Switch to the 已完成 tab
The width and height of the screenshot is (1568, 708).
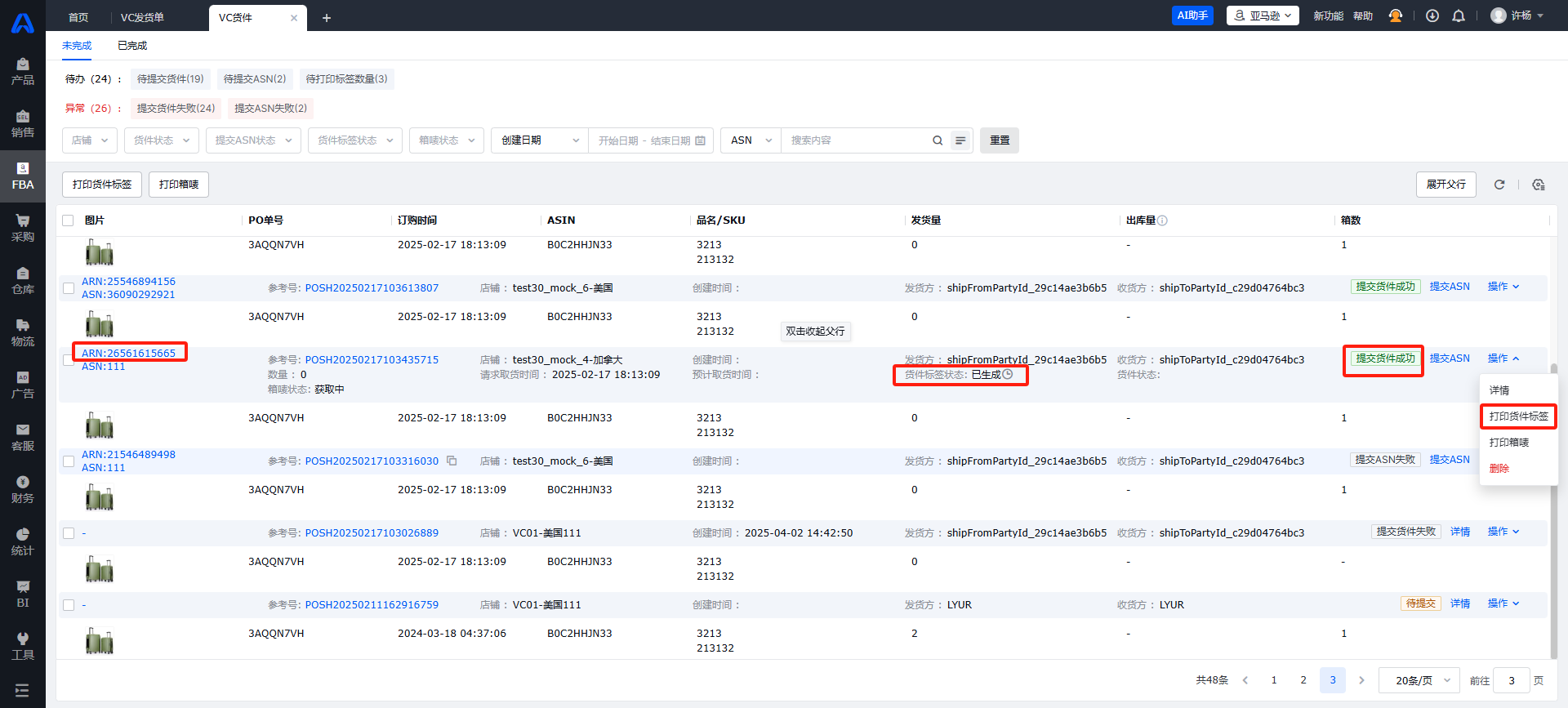click(x=132, y=46)
